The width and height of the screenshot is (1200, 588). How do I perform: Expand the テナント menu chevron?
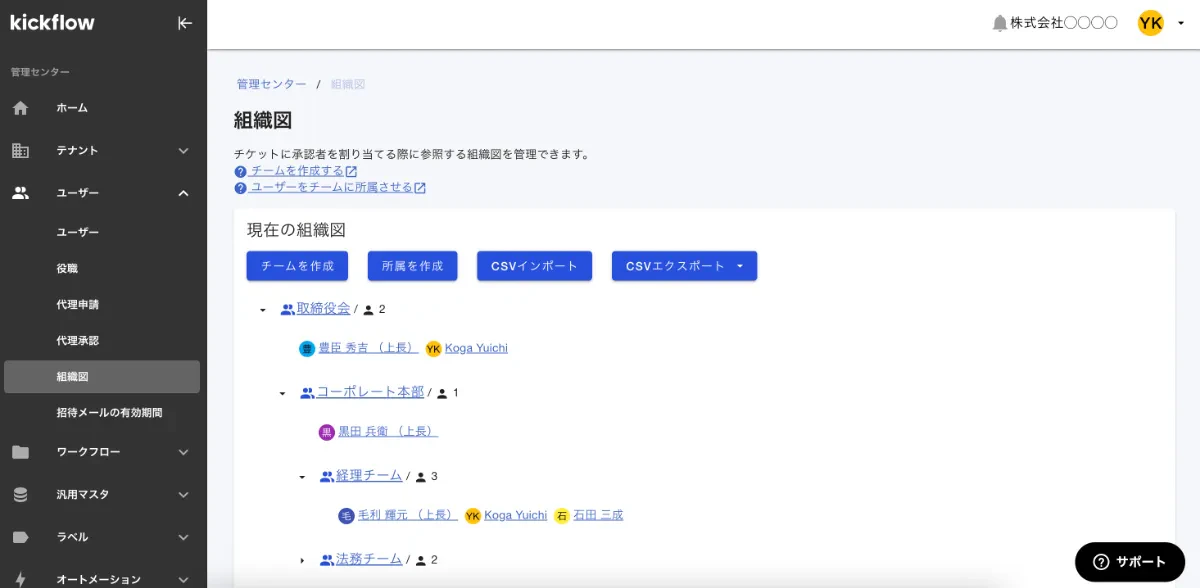[x=183, y=151]
